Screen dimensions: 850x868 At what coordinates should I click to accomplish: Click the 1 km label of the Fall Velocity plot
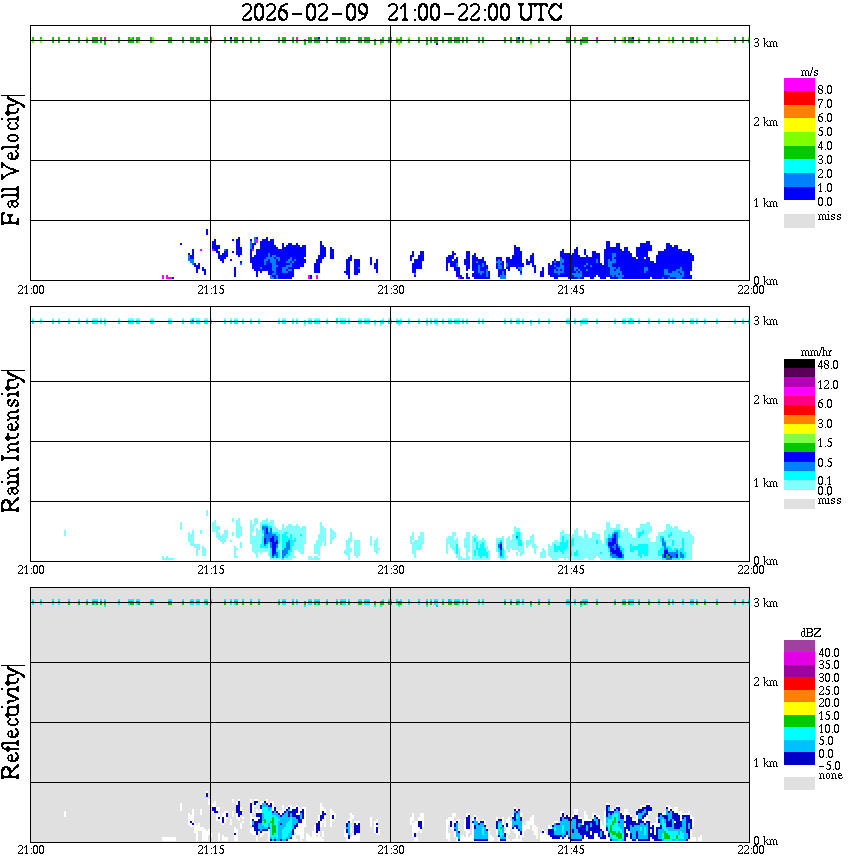pyautogui.click(x=766, y=203)
